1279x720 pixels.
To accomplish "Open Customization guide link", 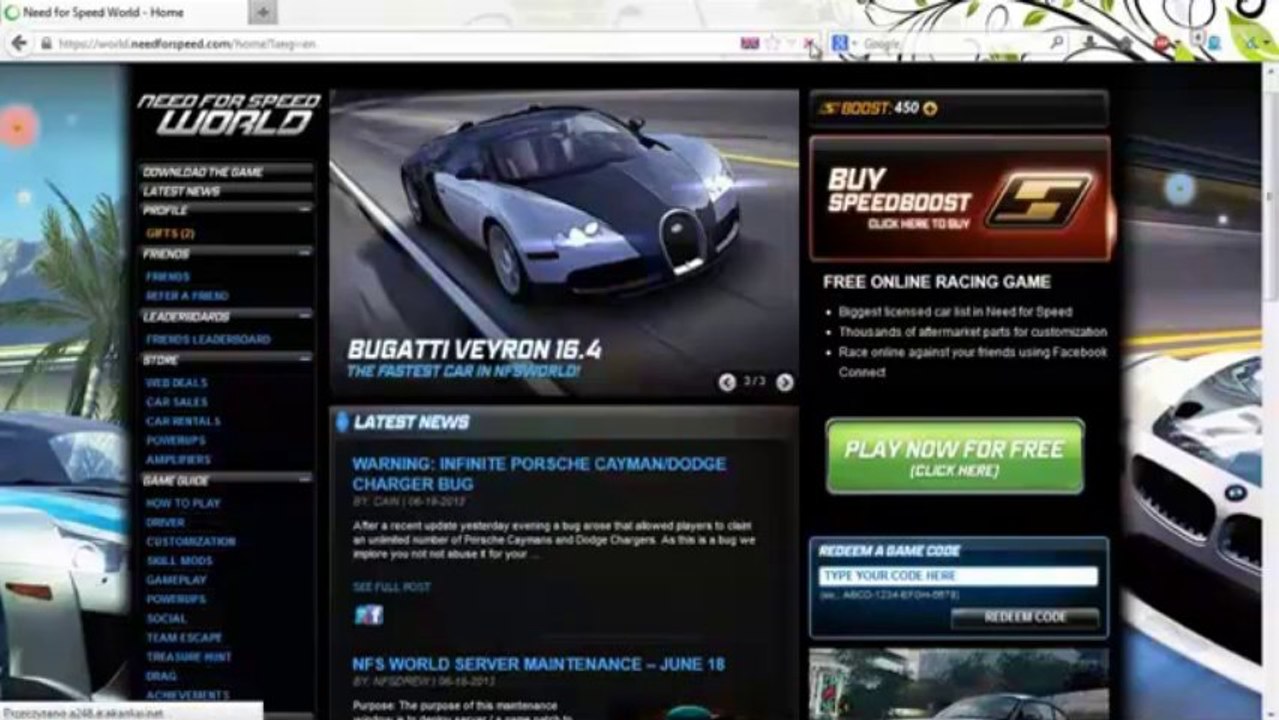I will coord(191,541).
